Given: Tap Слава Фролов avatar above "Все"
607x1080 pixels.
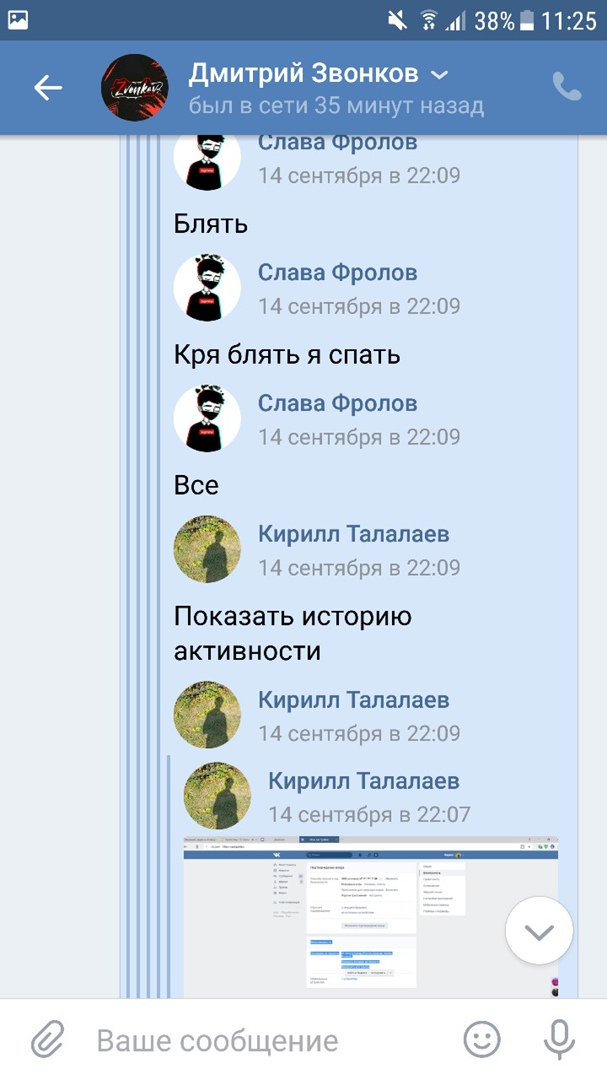Looking at the screenshot, I should coord(207,418).
